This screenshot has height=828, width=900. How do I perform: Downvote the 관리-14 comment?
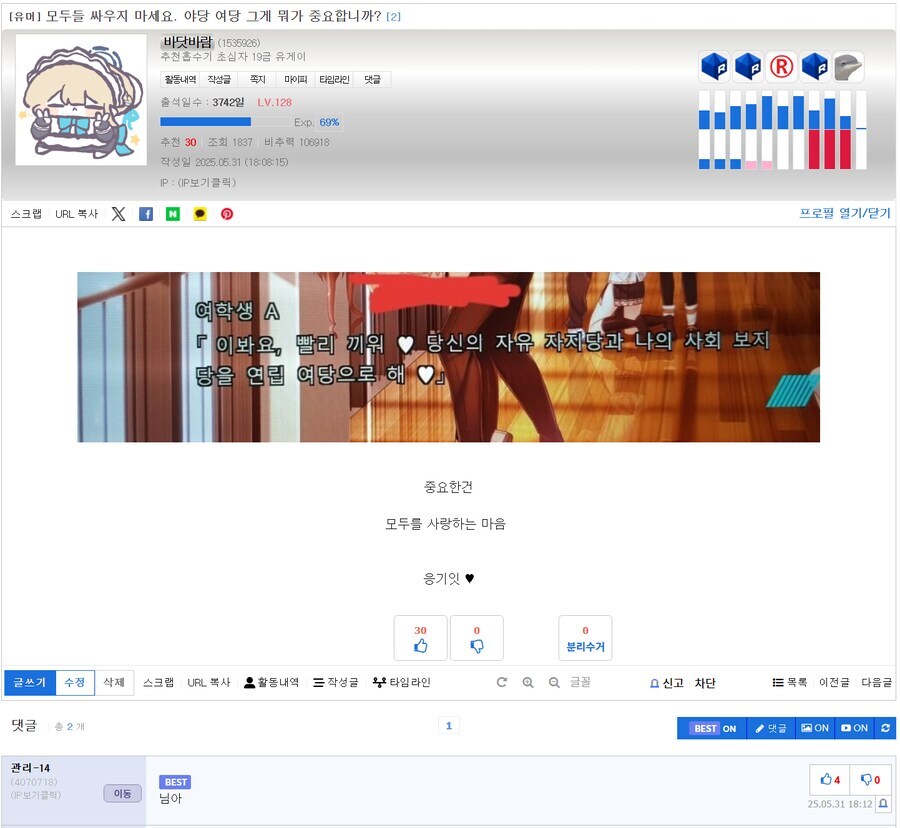[x=870, y=779]
